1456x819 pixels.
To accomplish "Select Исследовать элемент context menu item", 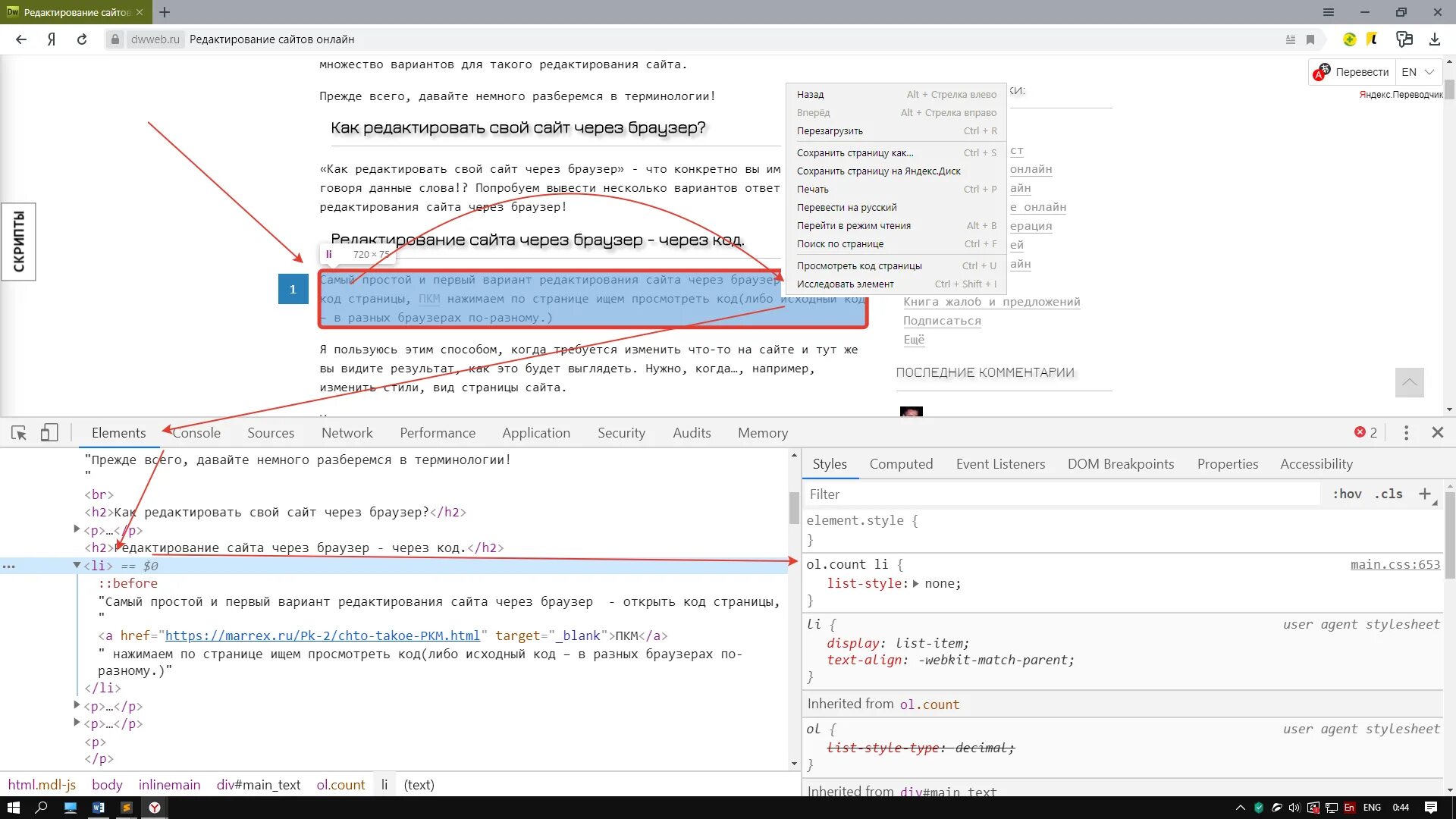I will [x=845, y=283].
